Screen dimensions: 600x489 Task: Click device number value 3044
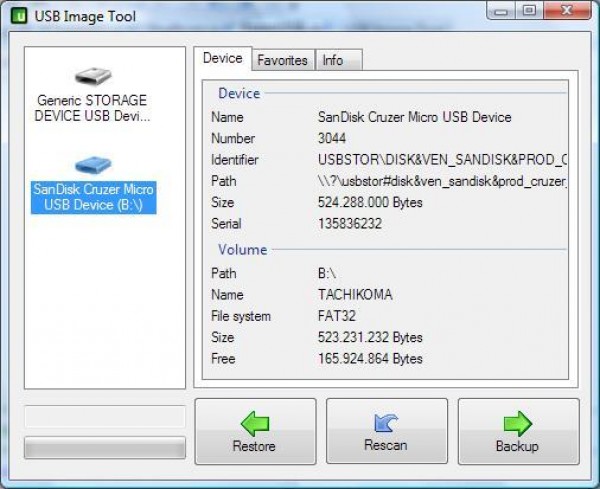(332, 138)
